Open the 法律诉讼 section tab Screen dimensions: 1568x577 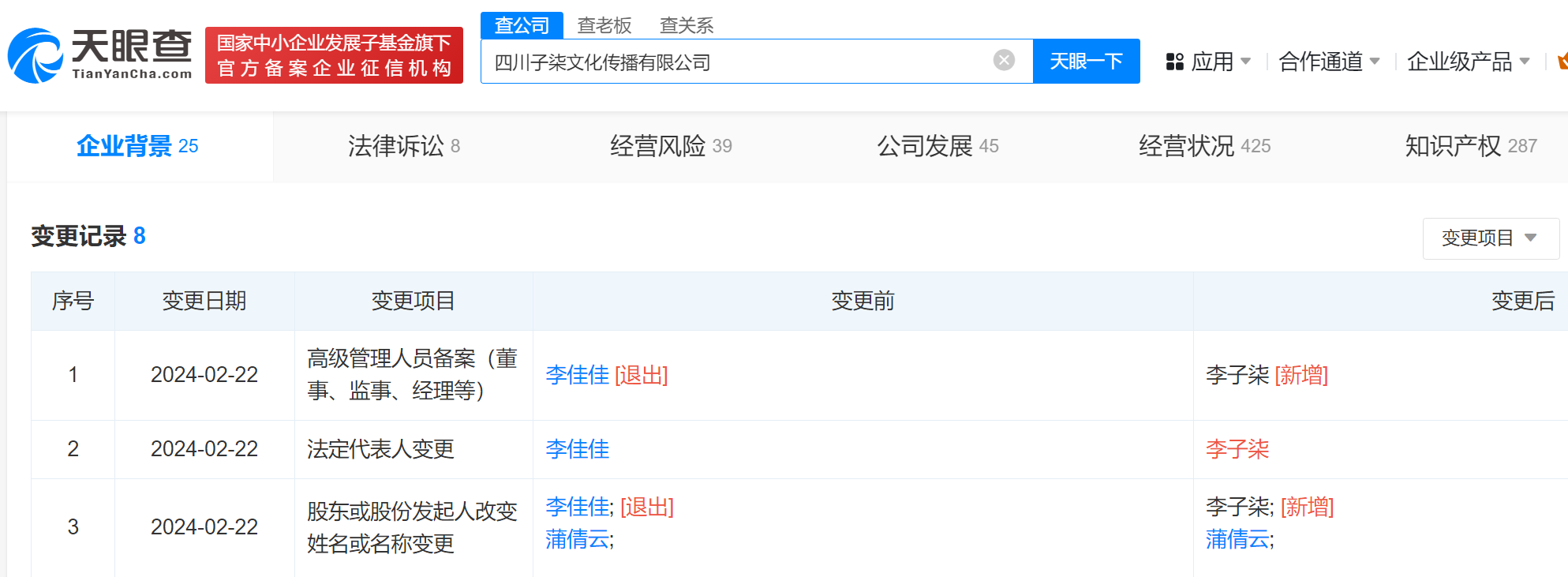(x=403, y=146)
